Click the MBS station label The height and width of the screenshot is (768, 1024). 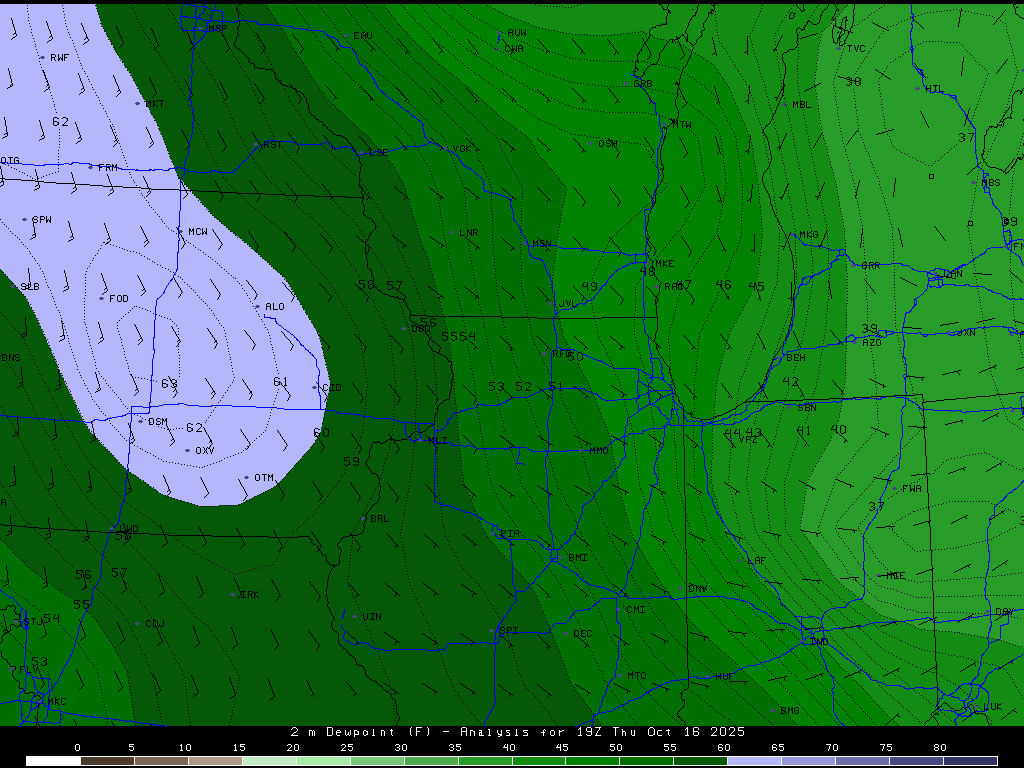click(x=991, y=183)
